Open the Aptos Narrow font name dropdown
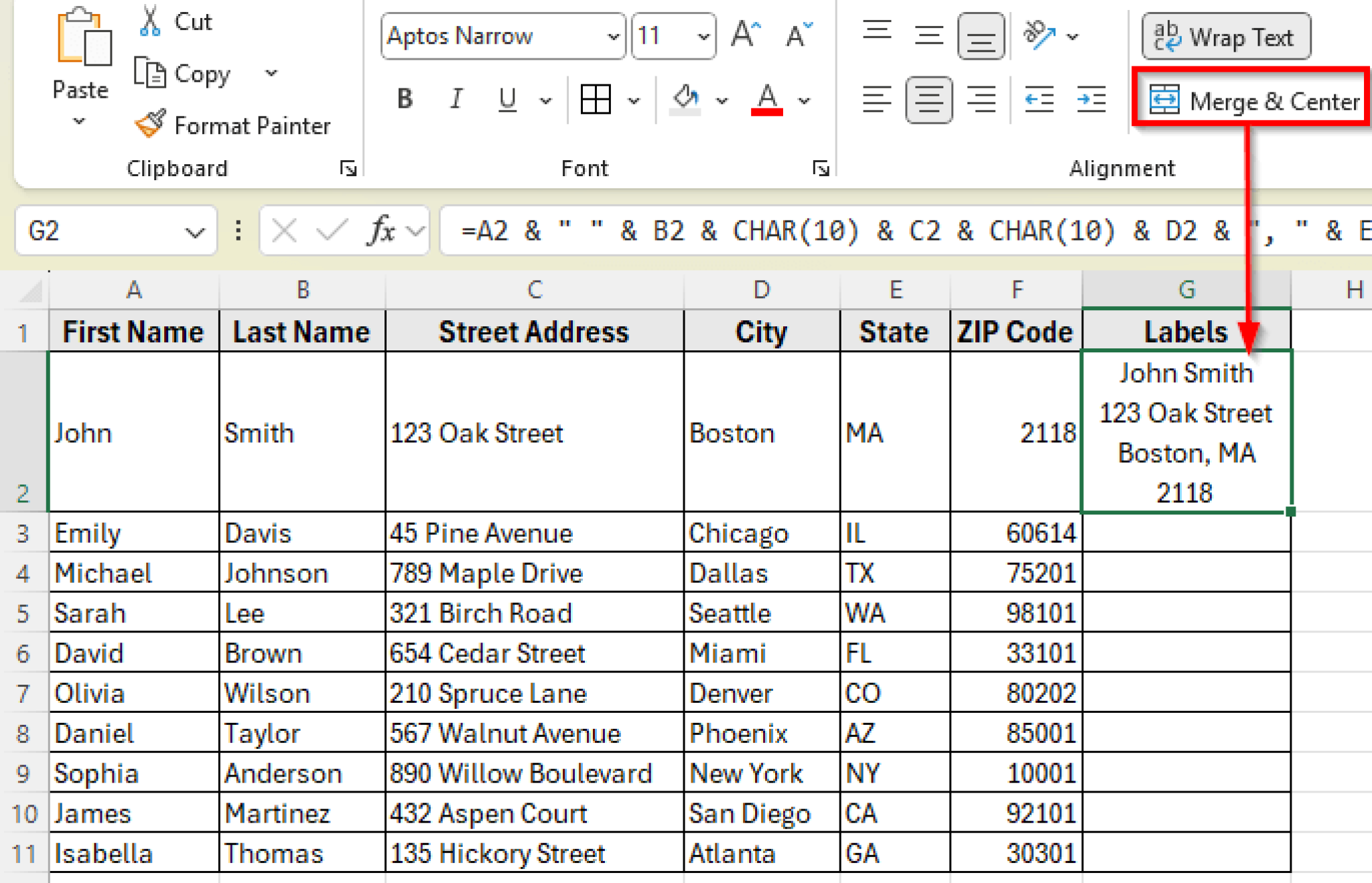Viewport: 1372px width, 883px height. click(612, 36)
